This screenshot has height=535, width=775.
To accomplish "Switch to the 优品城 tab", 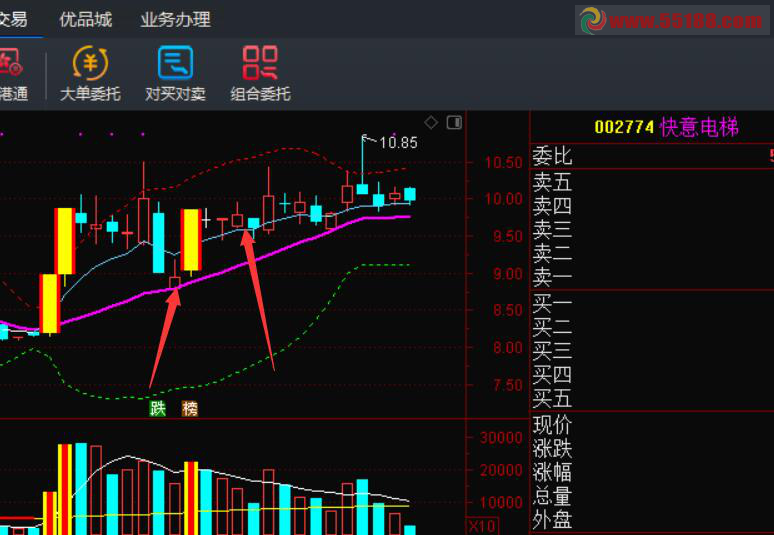I will tap(85, 19).
